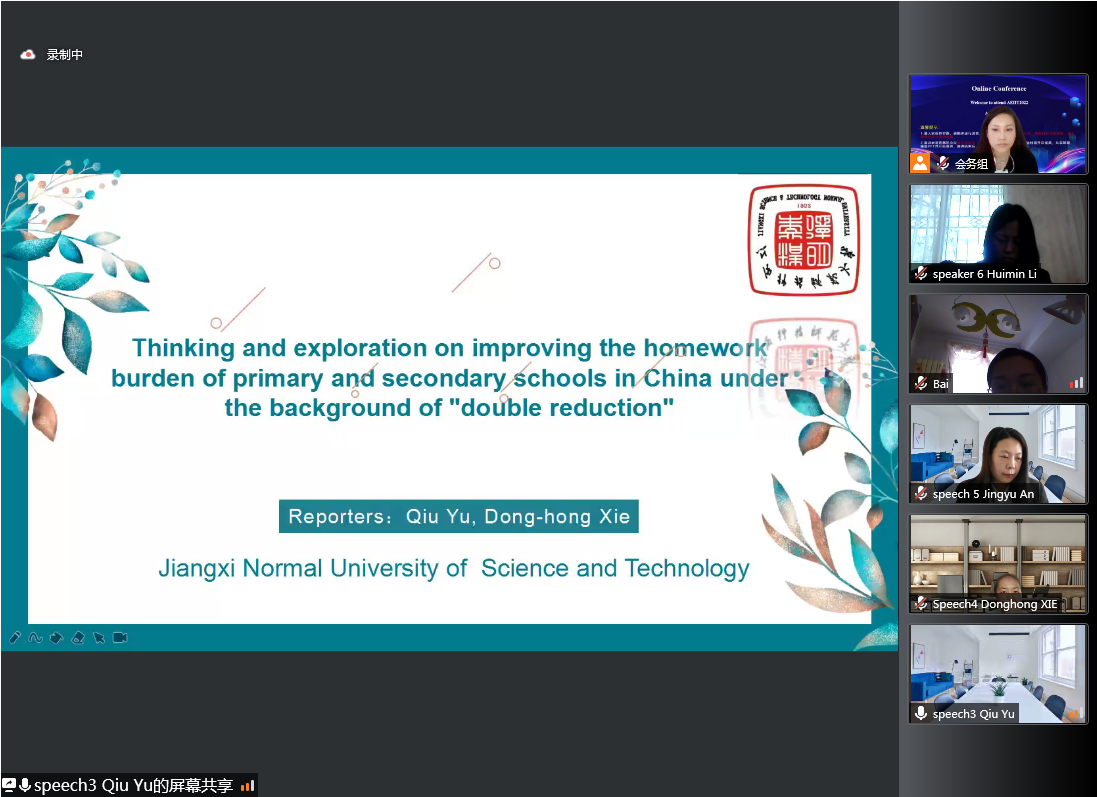Select the 会务组 video thumbnail
Screen dimensions: 1097x797
(998, 124)
